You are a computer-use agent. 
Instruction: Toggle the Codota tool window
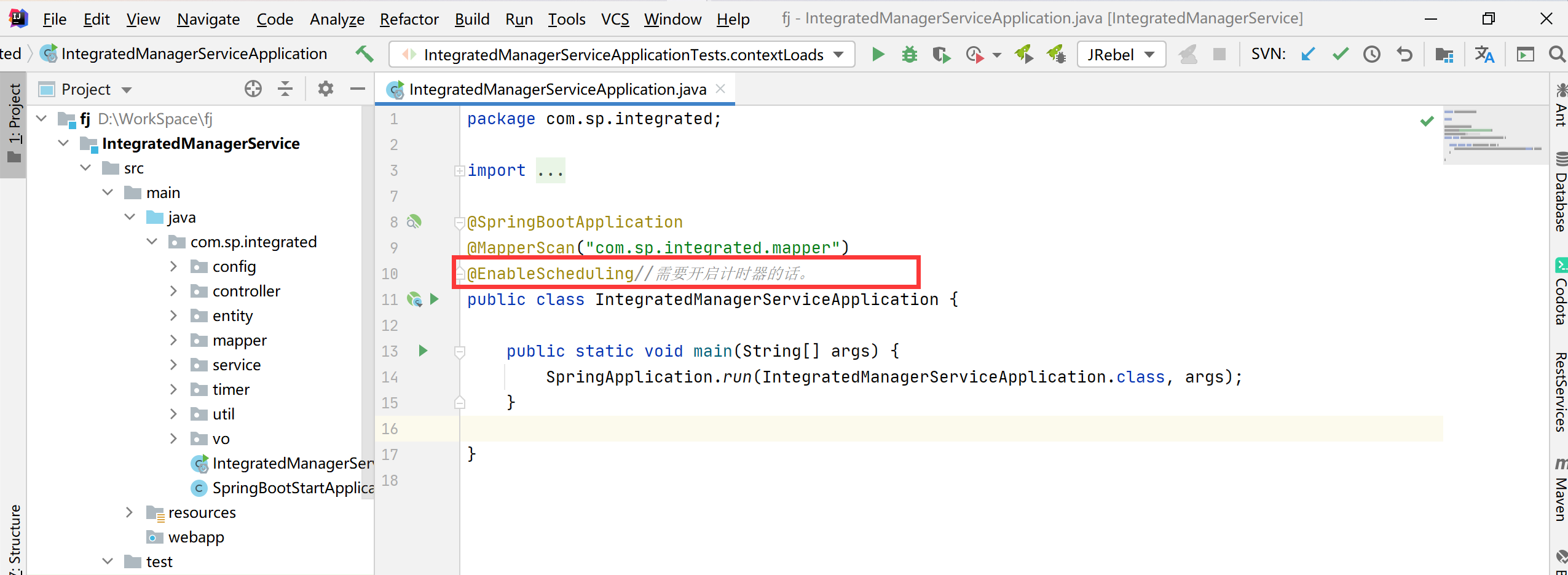tap(1560, 291)
